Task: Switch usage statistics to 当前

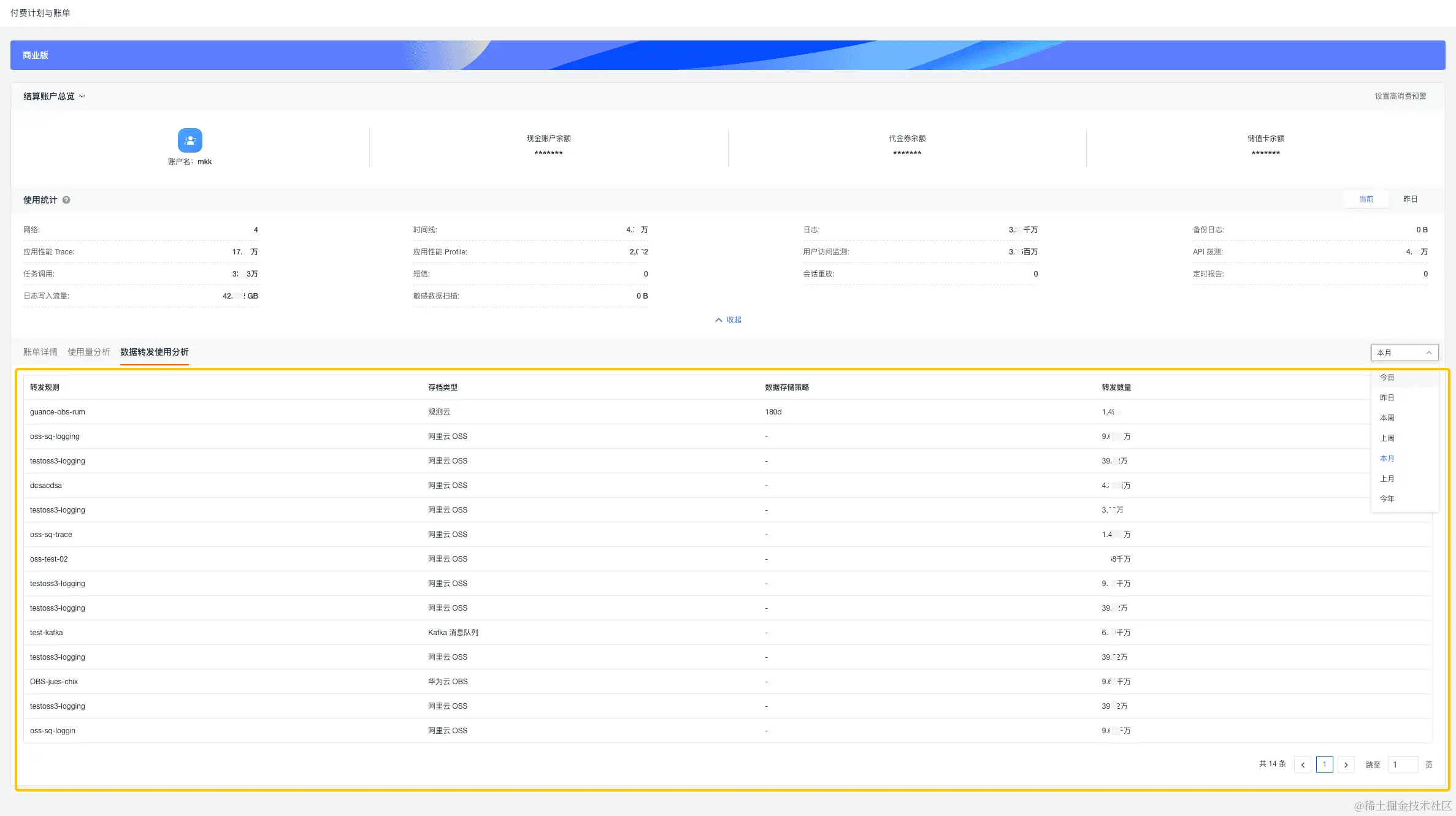Action: coord(1366,199)
